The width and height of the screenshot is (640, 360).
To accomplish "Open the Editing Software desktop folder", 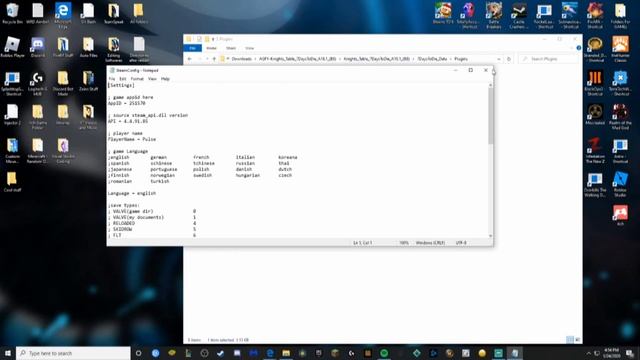I will (113, 50).
